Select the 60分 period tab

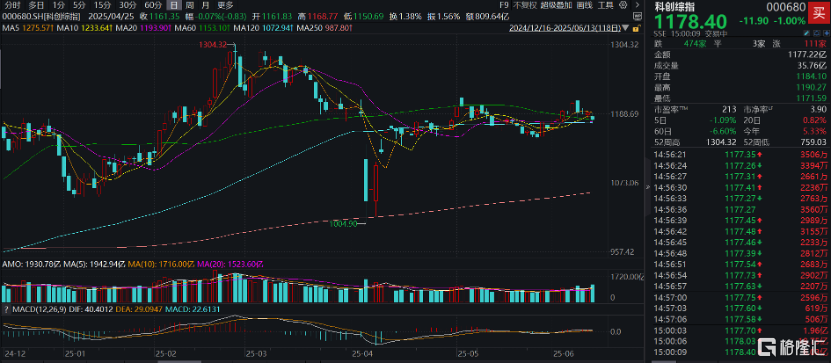[153, 5]
